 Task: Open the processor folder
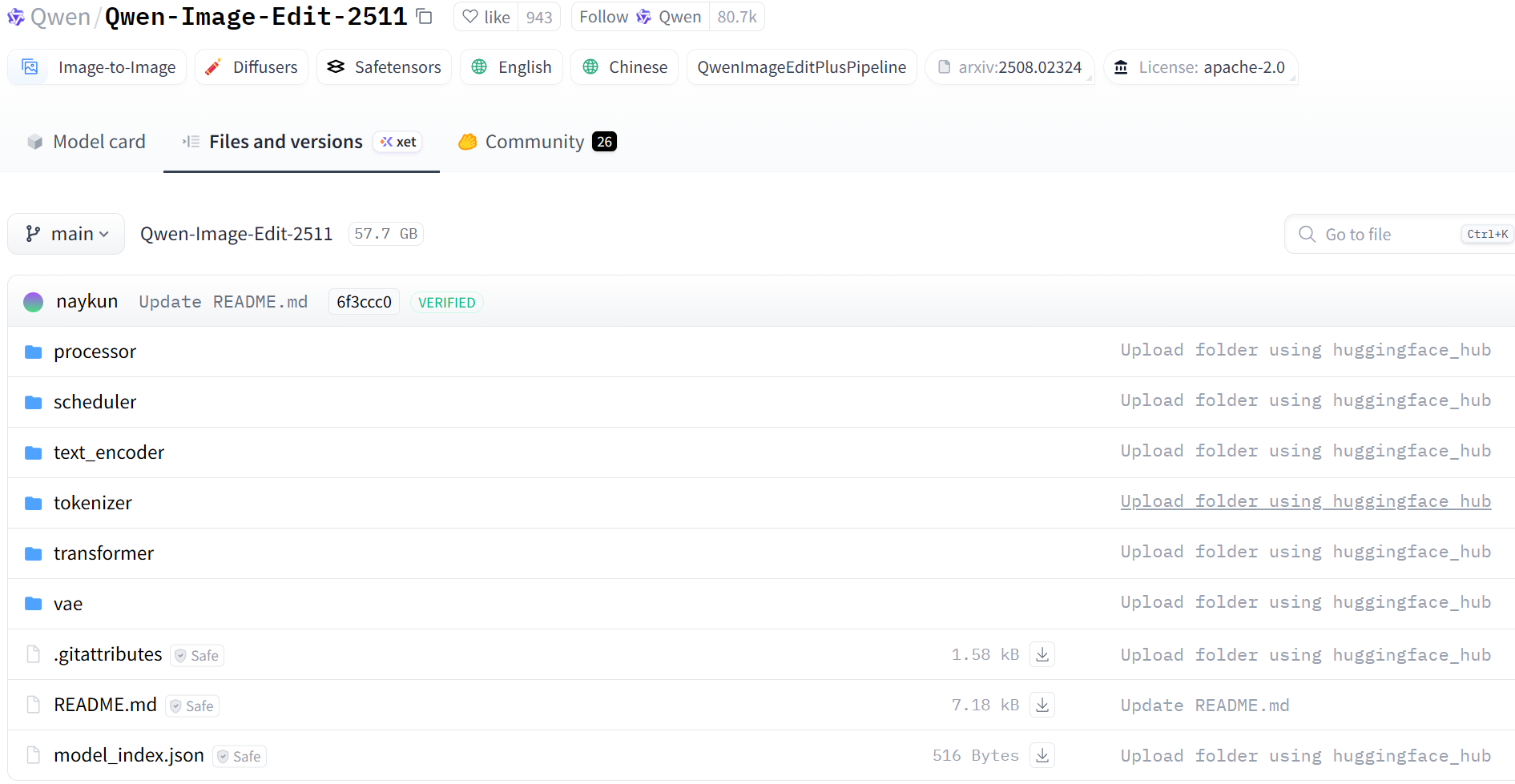[95, 352]
